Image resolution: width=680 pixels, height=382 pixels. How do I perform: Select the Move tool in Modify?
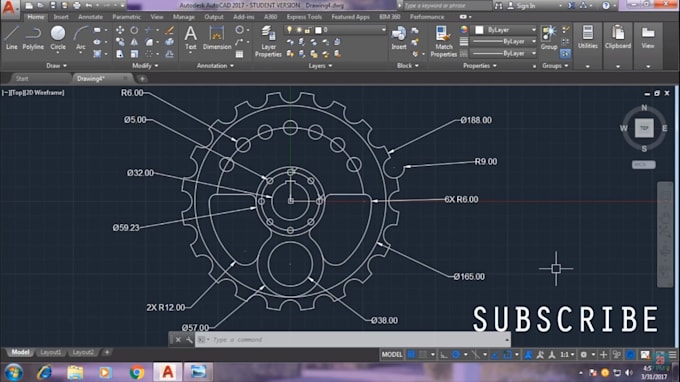pos(120,30)
